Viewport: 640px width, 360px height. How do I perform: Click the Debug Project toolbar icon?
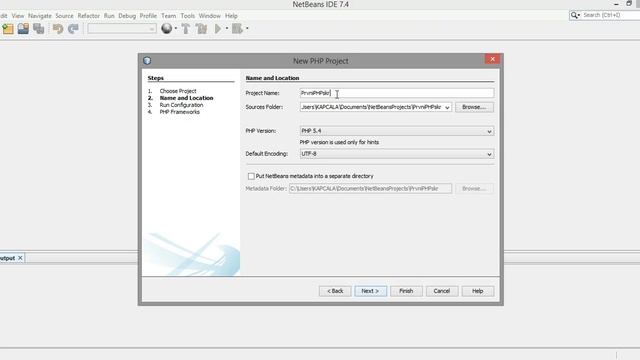click(237, 29)
